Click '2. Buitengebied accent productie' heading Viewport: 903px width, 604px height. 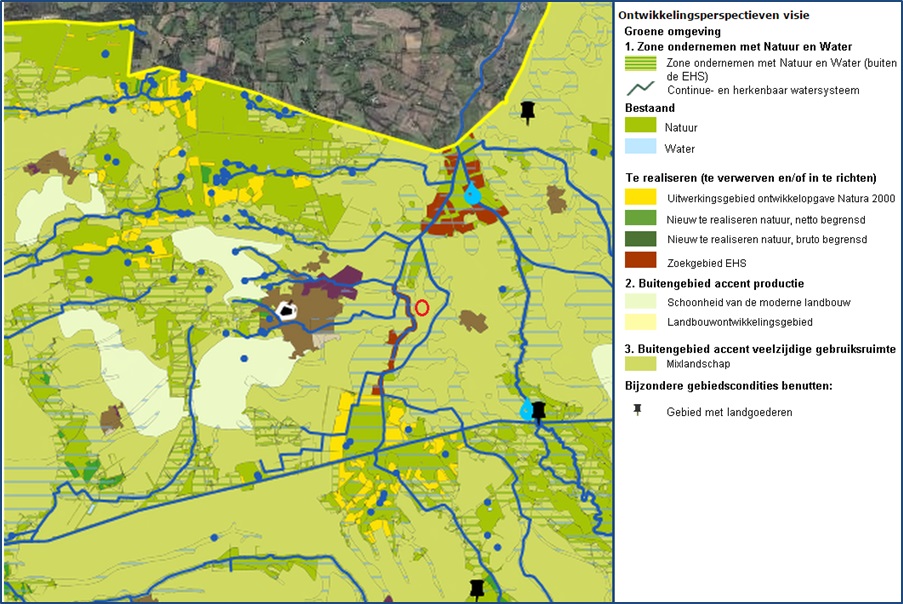715,283
